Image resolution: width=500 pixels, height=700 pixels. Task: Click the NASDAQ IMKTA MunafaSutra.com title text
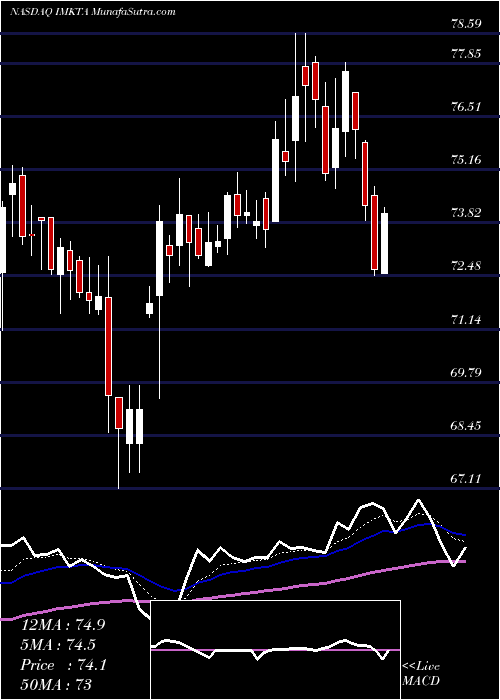click(x=93, y=12)
